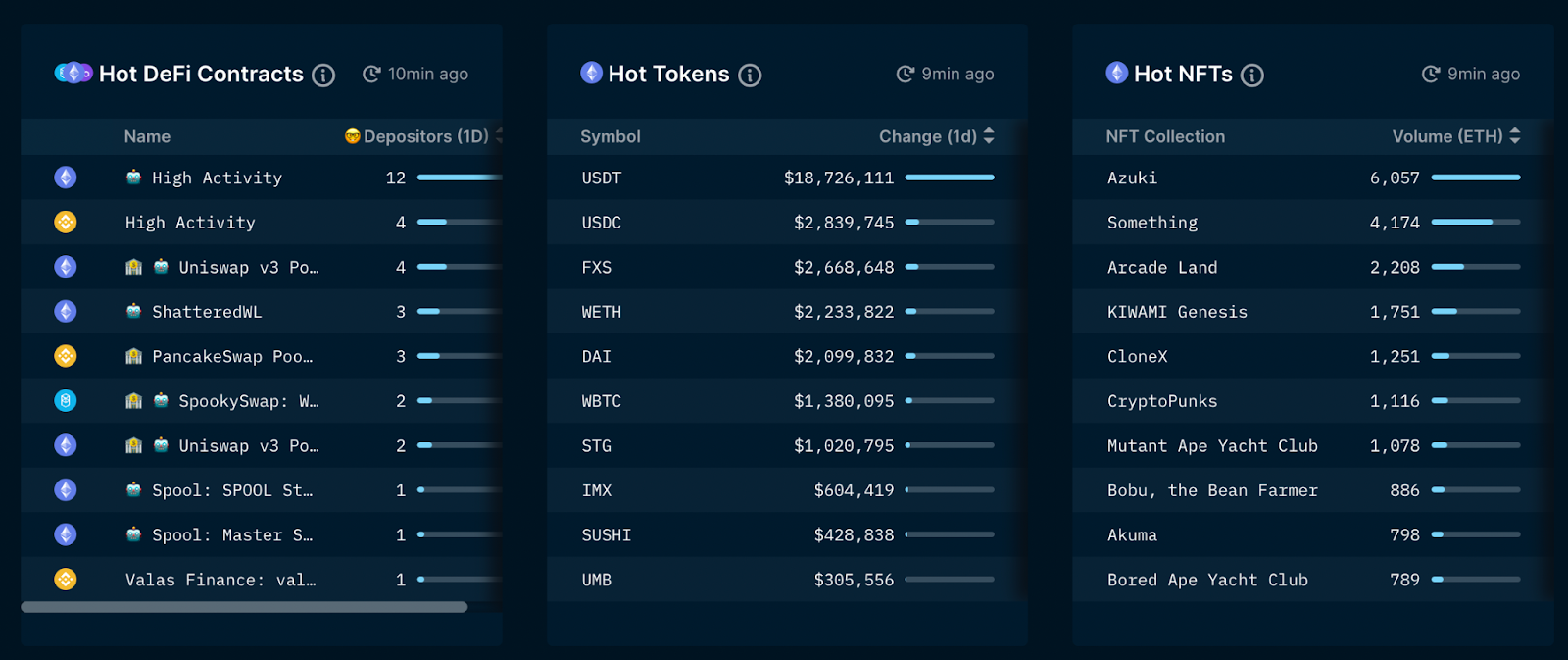Click Fantom chain icon beside SpookySwap row
This screenshot has width=1568, height=660.
tap(66, 400)
